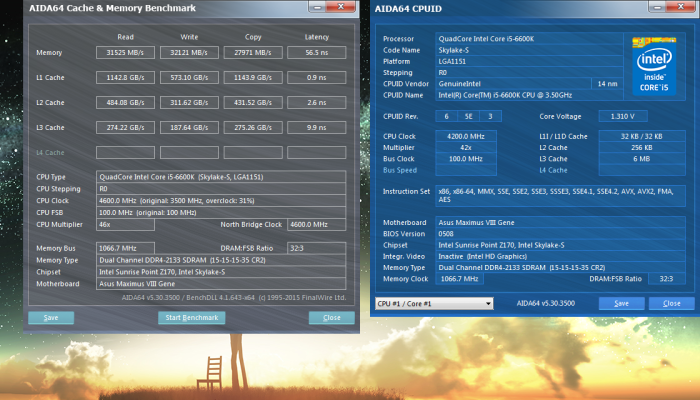Click the Close button in AIDA64 CPUID window
Viewport: 700px width, 400px height.
tap(671, 304)
